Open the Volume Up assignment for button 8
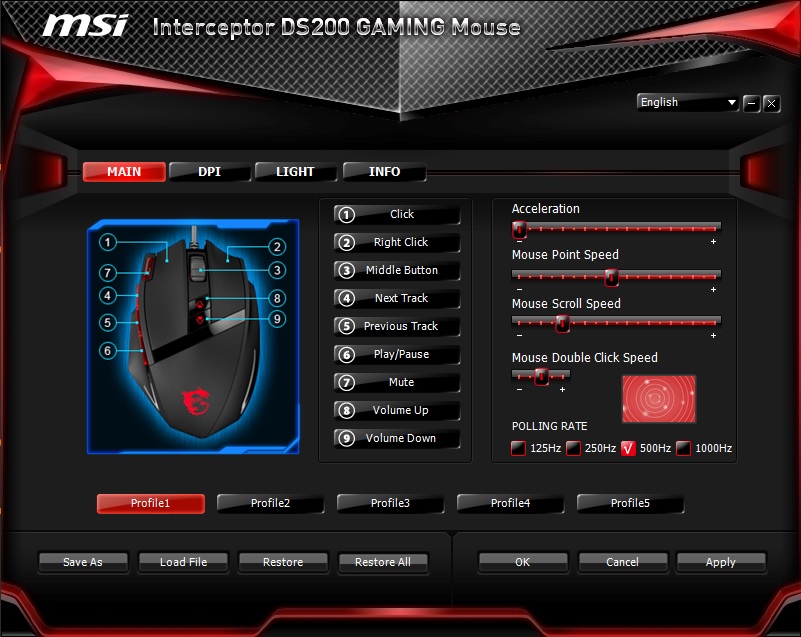 (397, 411)
